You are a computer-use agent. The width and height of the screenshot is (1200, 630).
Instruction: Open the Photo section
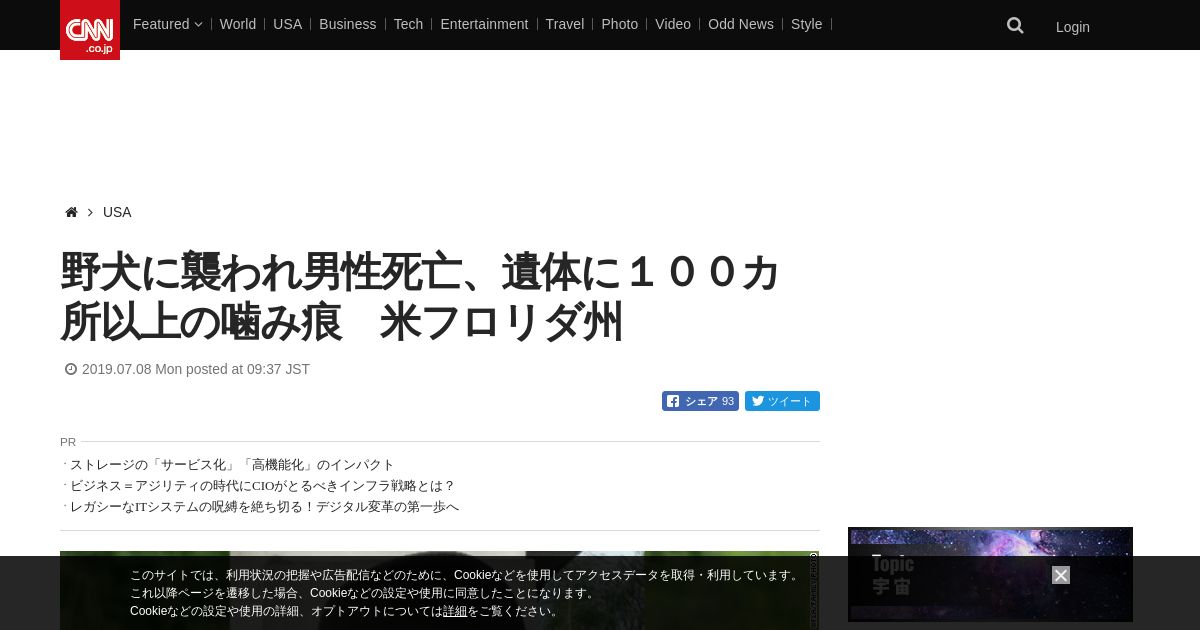coord(619,24)
